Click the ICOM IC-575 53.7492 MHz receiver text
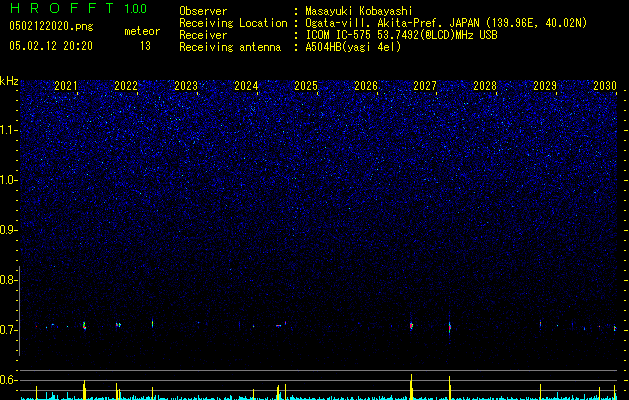 point(401,35)
